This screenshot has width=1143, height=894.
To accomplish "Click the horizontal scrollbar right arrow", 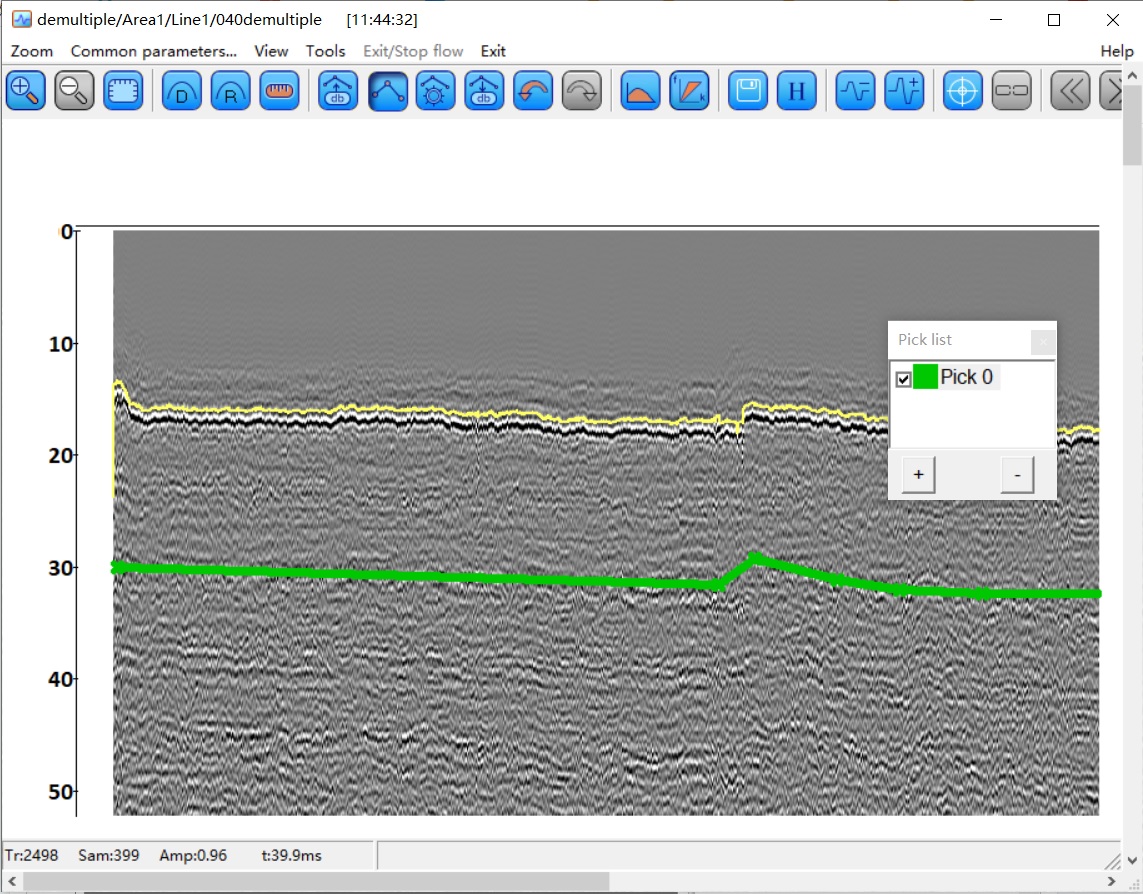I will point(1112,882).
